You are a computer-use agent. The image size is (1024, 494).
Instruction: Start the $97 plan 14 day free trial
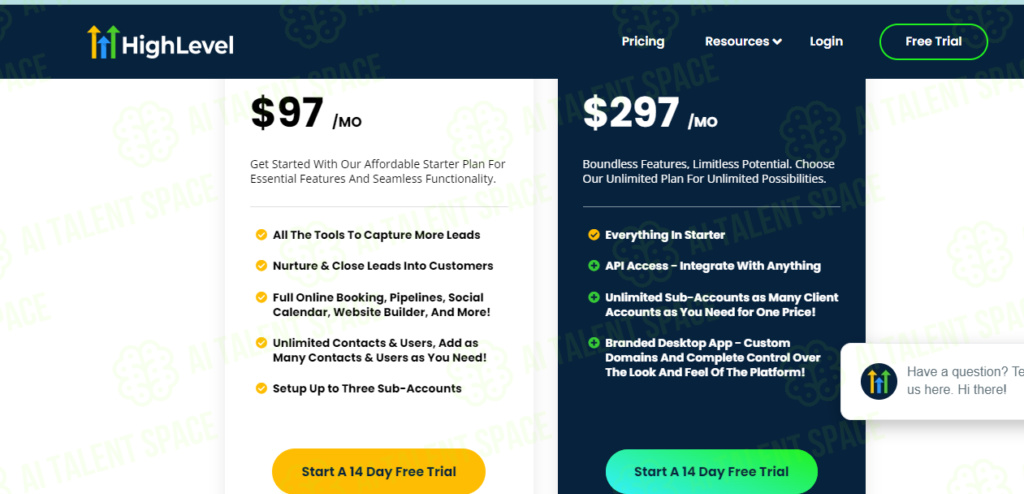(379, 471)
